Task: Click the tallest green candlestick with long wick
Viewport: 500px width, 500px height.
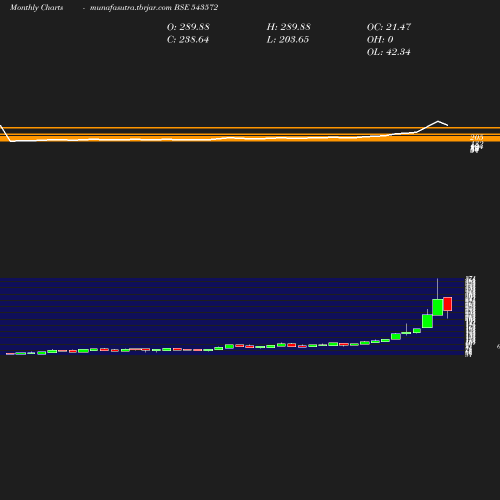Action: [438, 307]
